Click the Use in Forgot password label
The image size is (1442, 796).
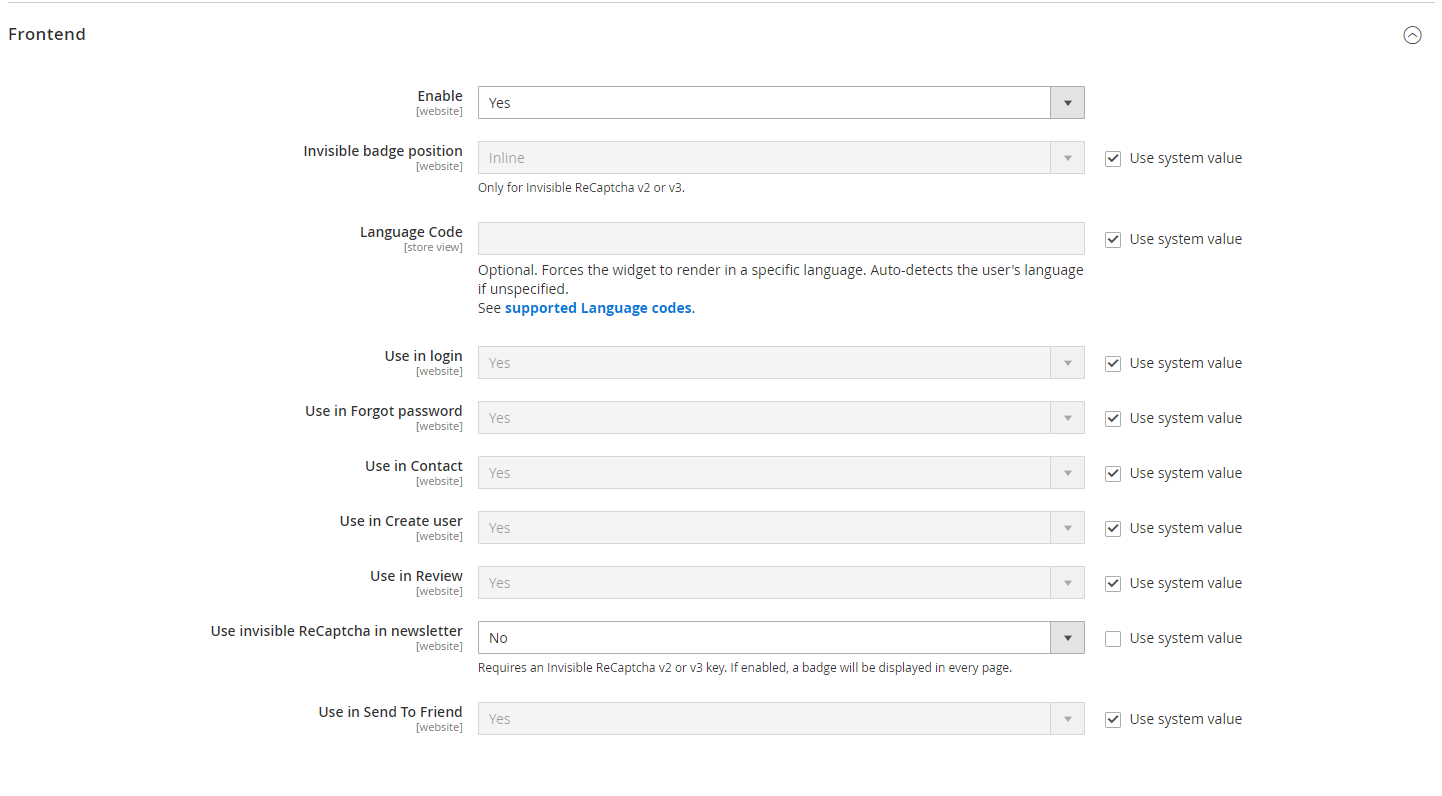click(x=384, y=411)
